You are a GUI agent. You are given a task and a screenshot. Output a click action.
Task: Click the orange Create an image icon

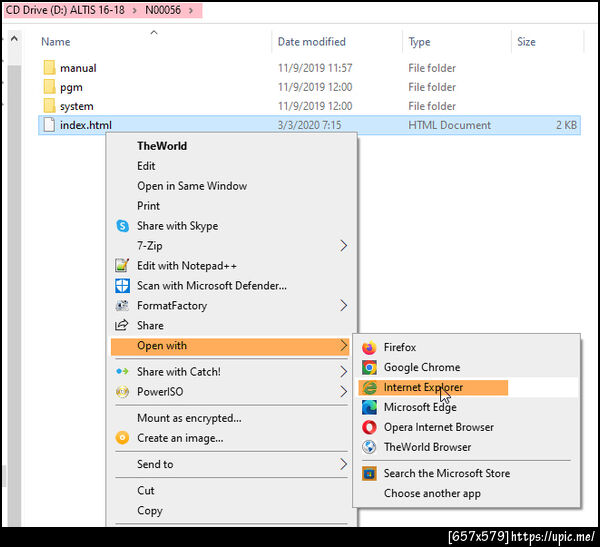coord(122,438)
